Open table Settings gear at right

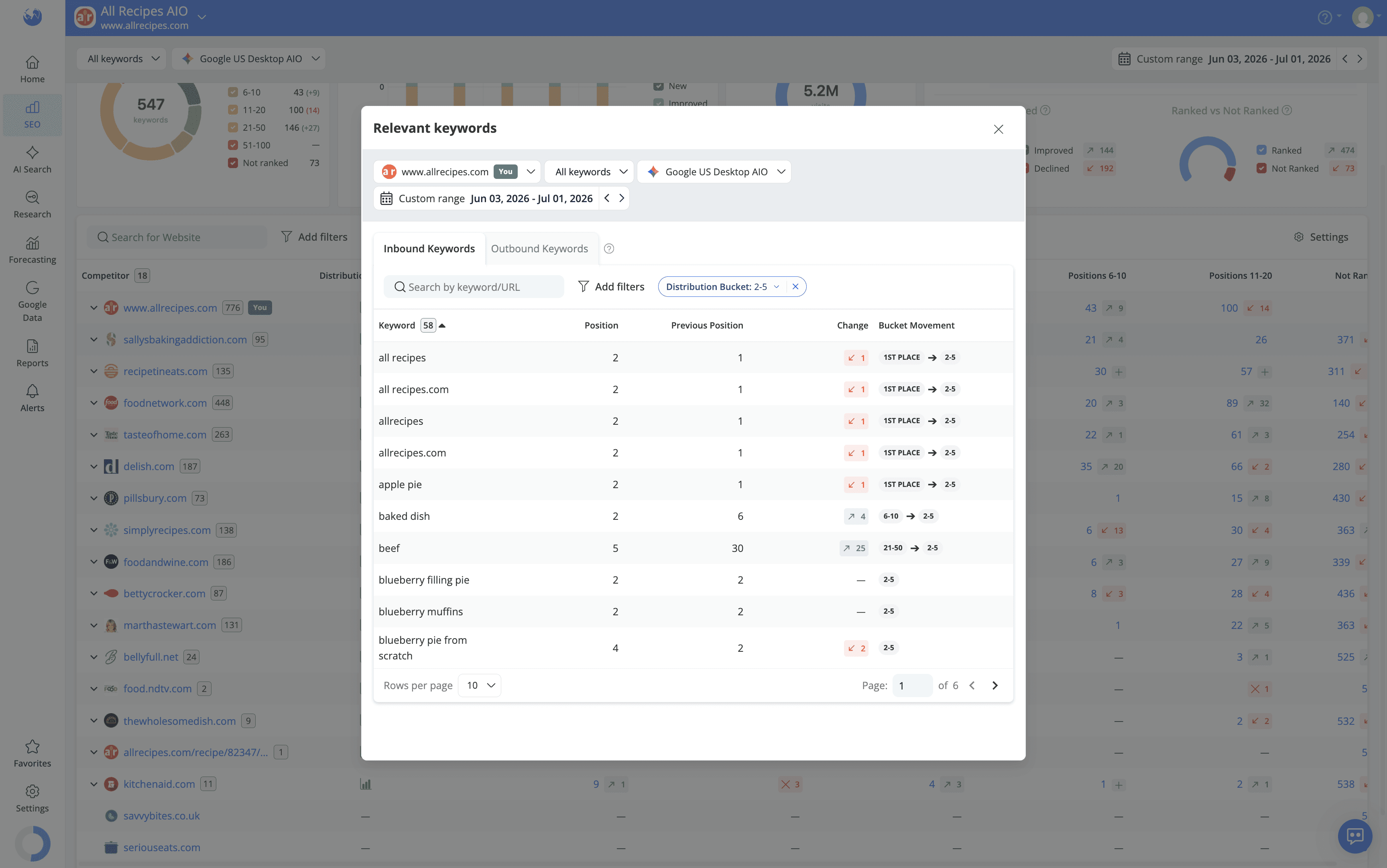[1320, 237]
